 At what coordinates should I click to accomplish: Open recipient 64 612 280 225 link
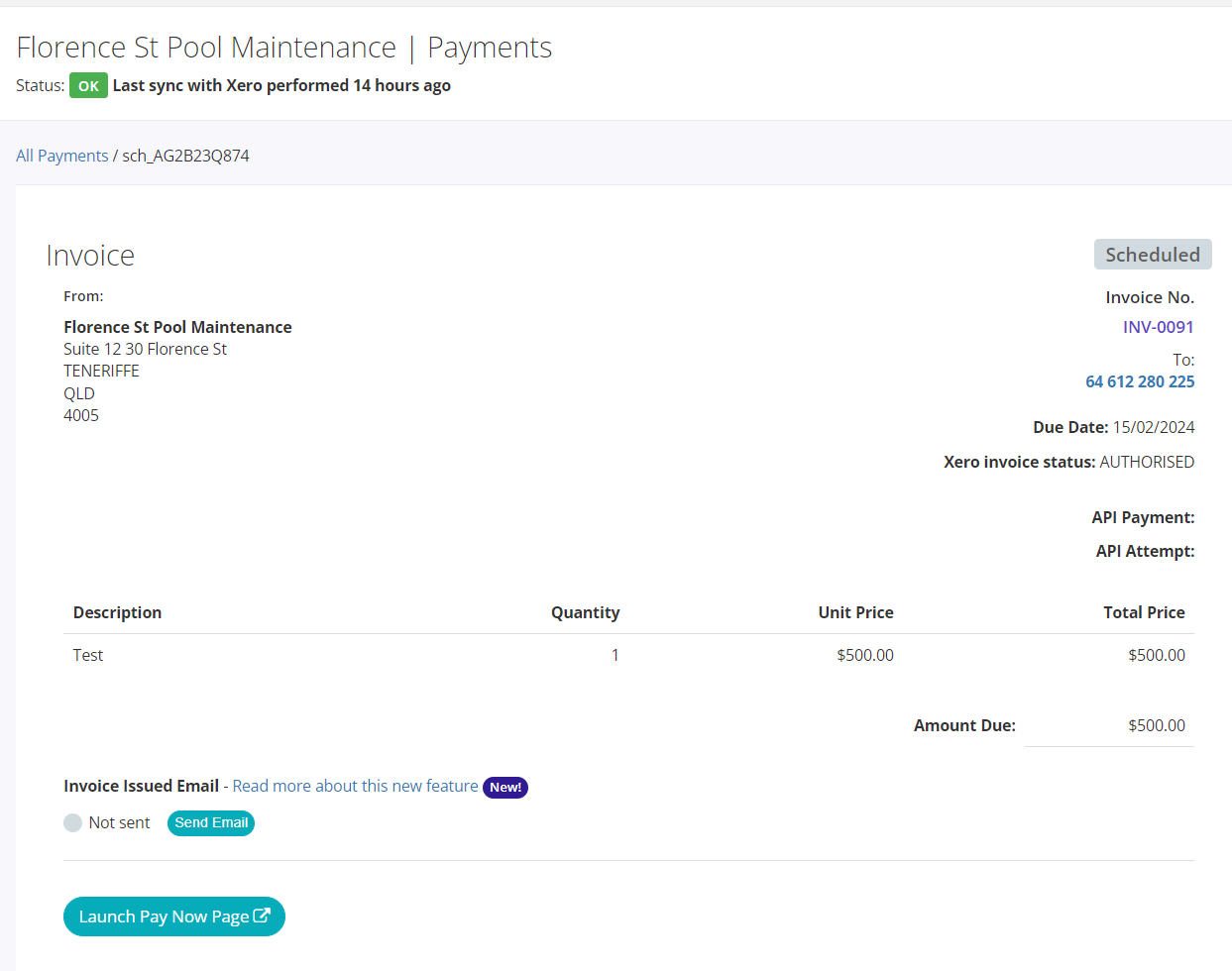click(x=1140, y=381)
